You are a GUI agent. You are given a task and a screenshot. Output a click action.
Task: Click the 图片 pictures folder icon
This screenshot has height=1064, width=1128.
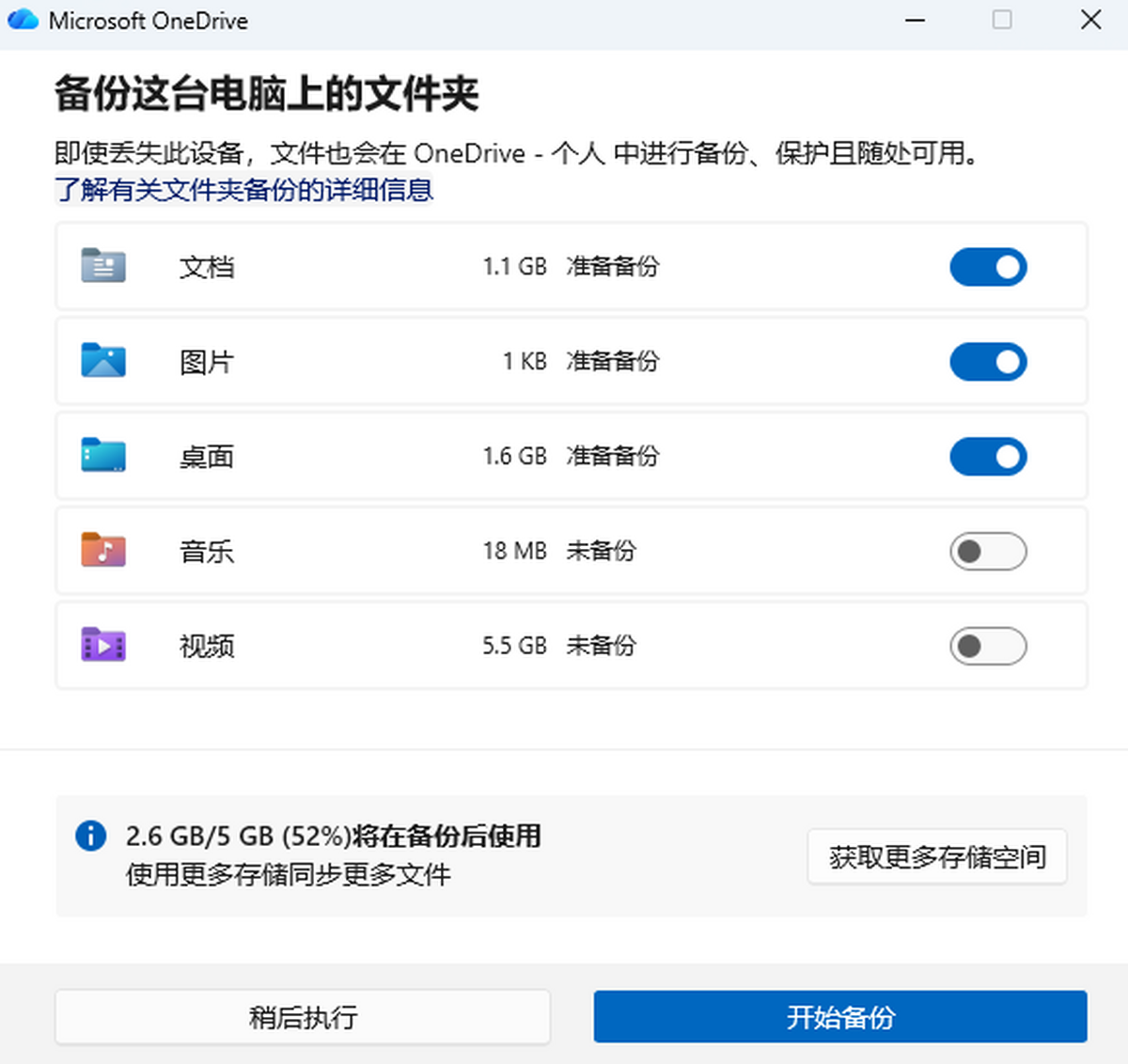pyautogui.click(x=103, y=361)
